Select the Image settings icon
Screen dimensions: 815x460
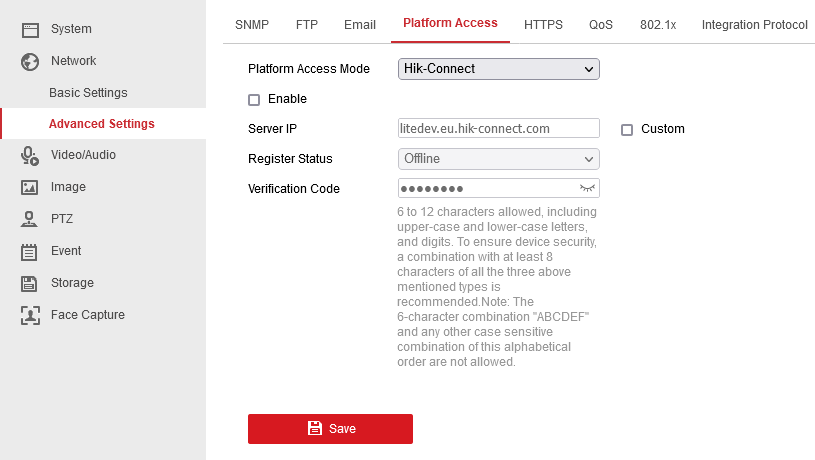click(30, 187)
